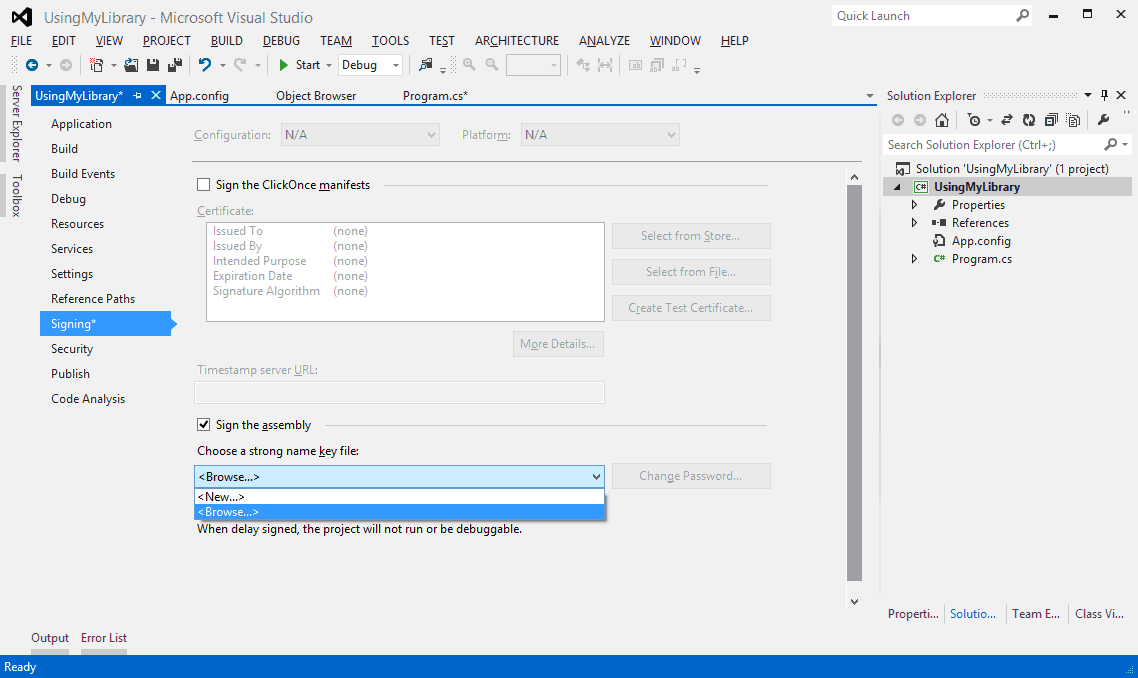Viewport: 1138px width, 678px height.
Task: Collapse the UsingMyLibrary project node
Action: point(899,186)
